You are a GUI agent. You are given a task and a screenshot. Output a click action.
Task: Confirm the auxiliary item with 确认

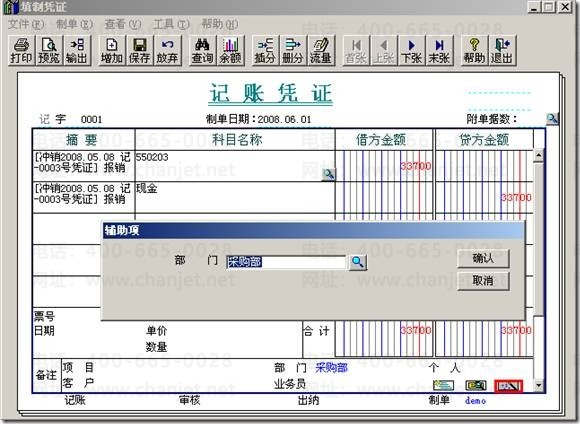[x=483, y=258]
